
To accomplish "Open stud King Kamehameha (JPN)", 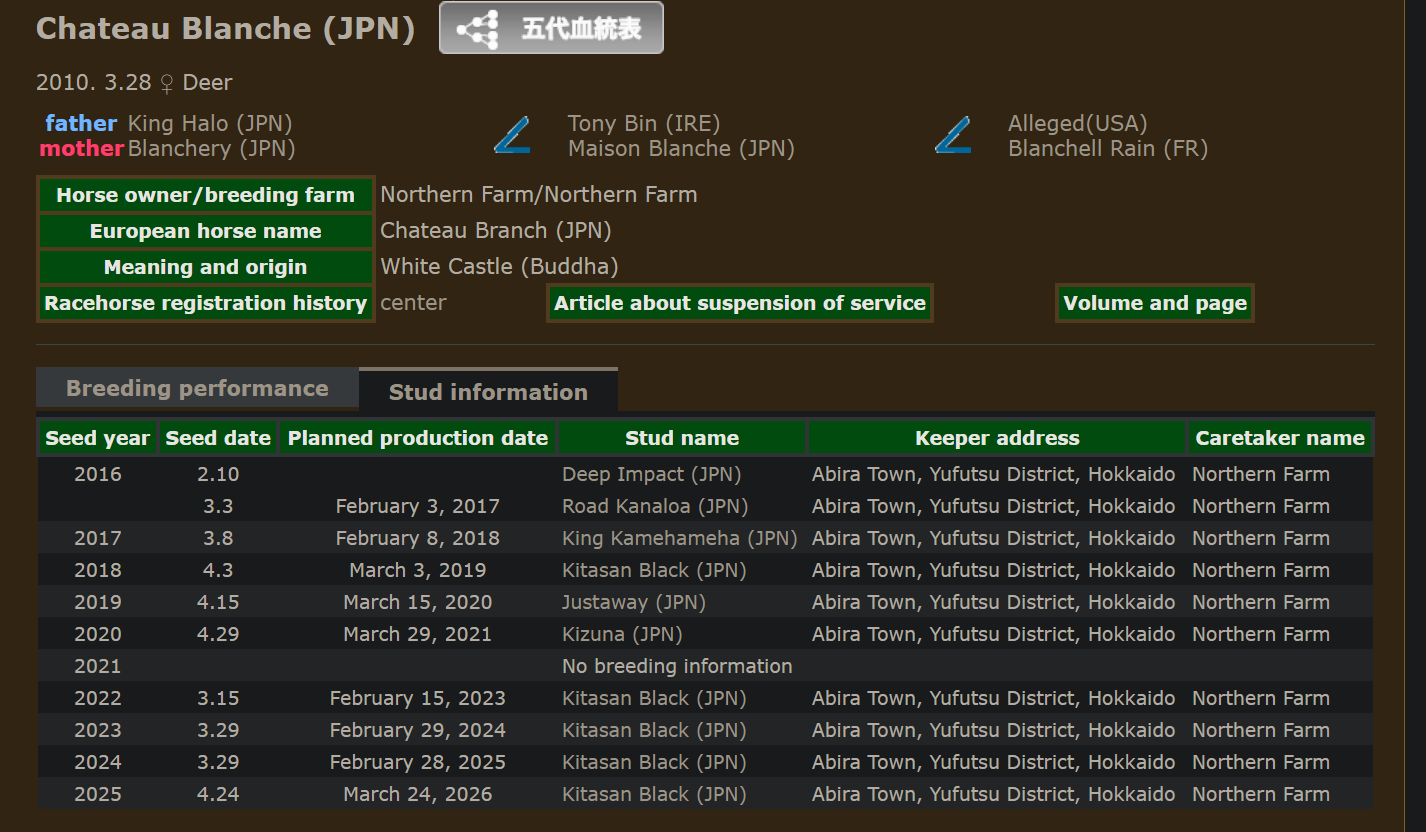I will click(x=680, y=538).
